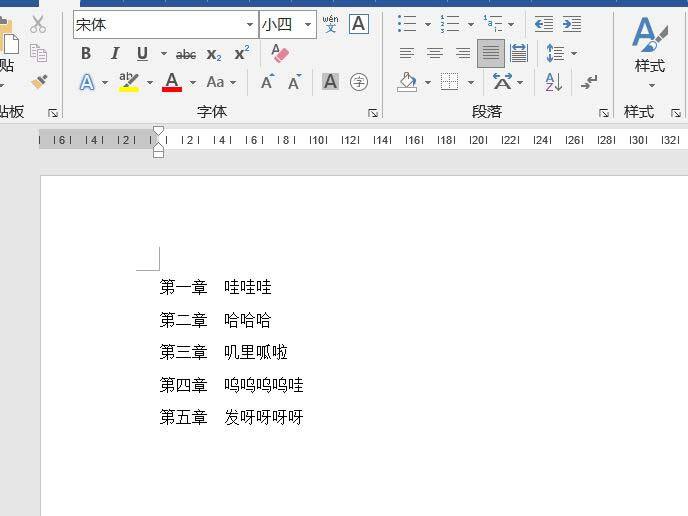This screenshot has width=688, height=516.
Task: Open Paragraph dialog launcher
Action: (604, 113)
